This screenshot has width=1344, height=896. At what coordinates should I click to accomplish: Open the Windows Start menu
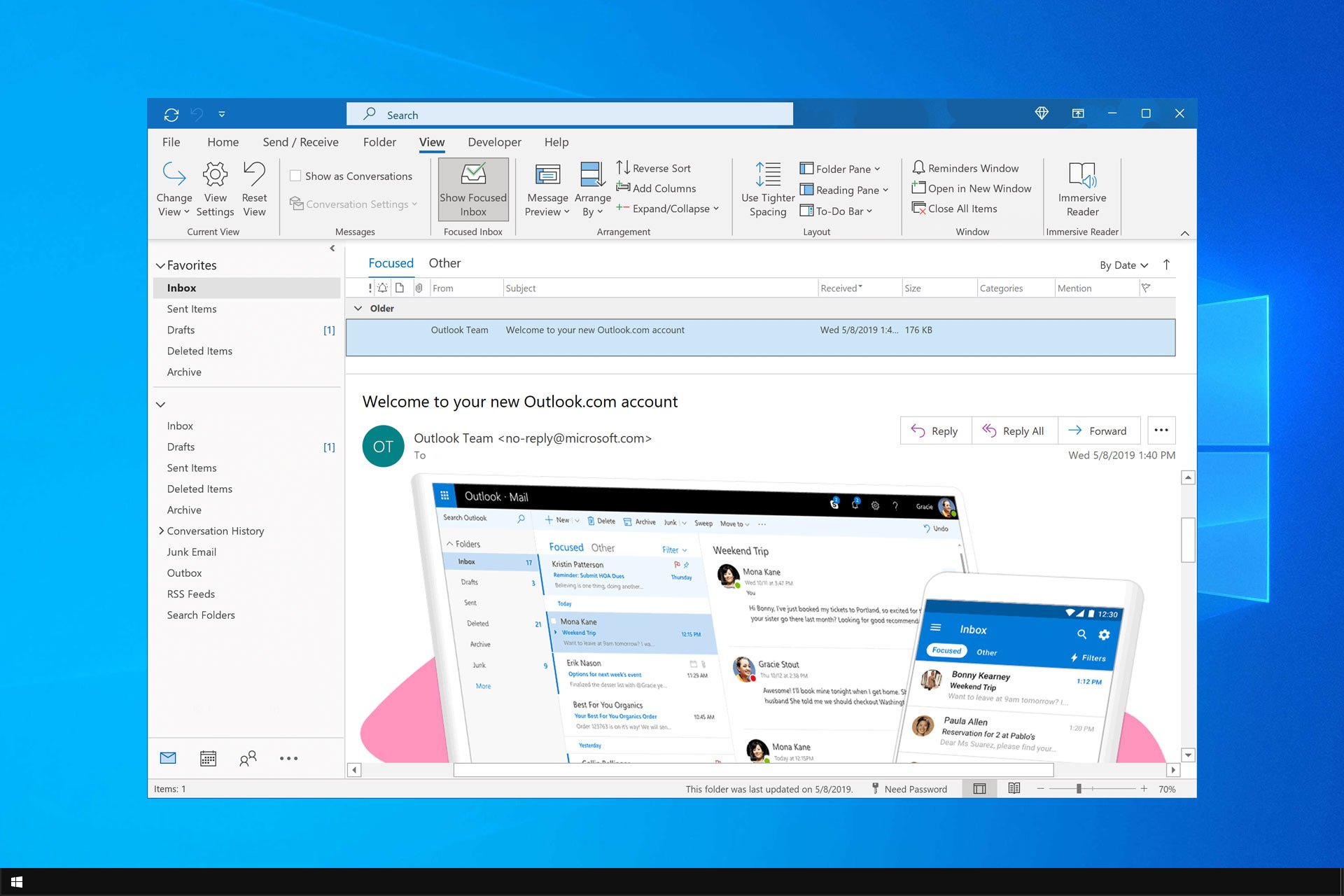(17, 882)
